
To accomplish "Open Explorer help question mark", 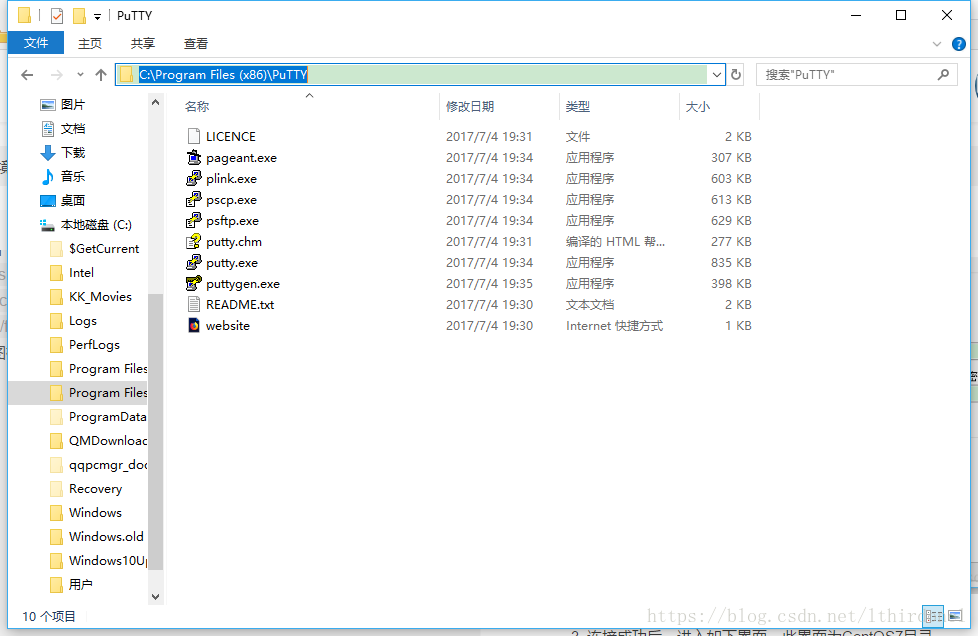I will pyautogui.click(x=959, y=44).
